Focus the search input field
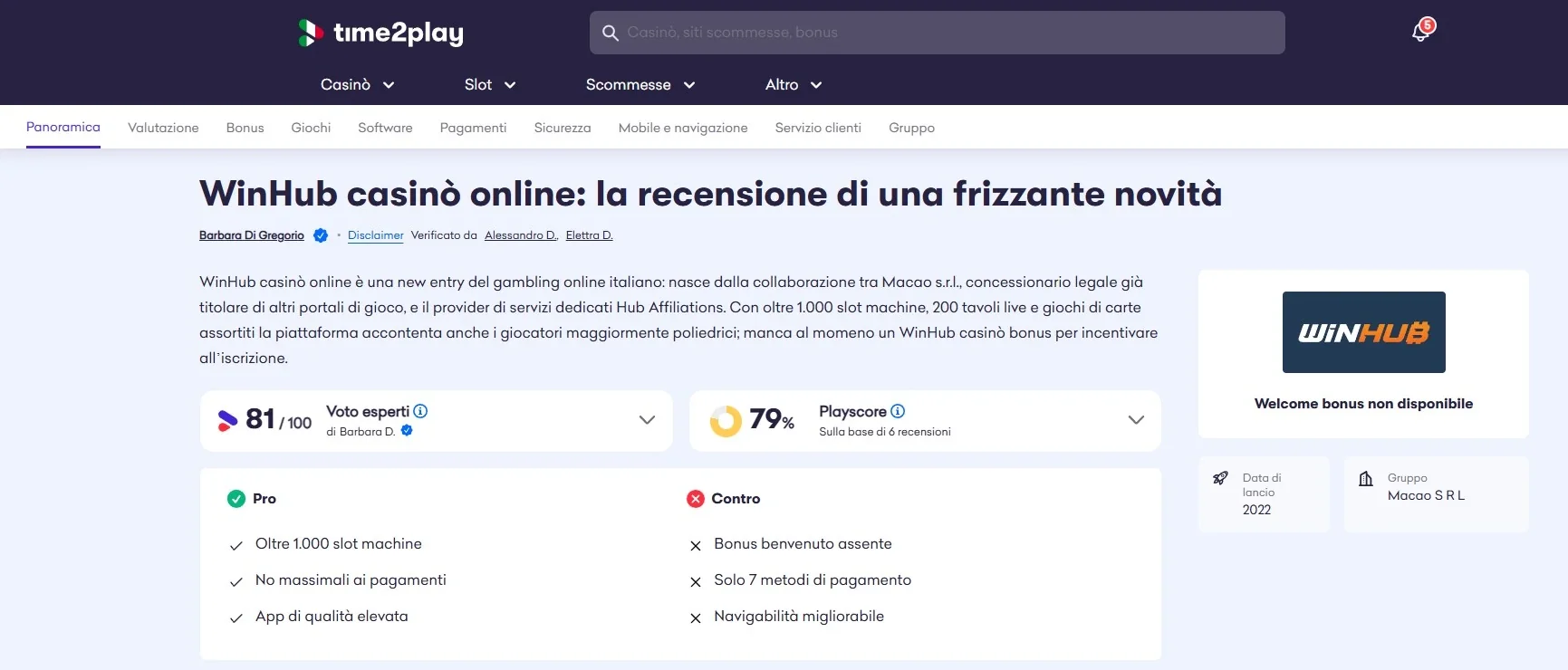Viewport: 1568px width, 670px height. point(938,33)
